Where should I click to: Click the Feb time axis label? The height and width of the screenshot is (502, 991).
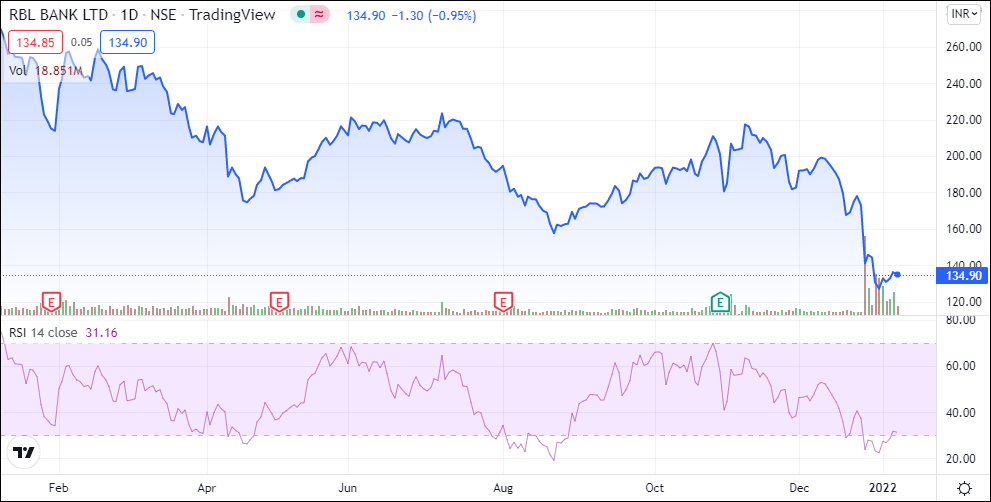[58, 488]
